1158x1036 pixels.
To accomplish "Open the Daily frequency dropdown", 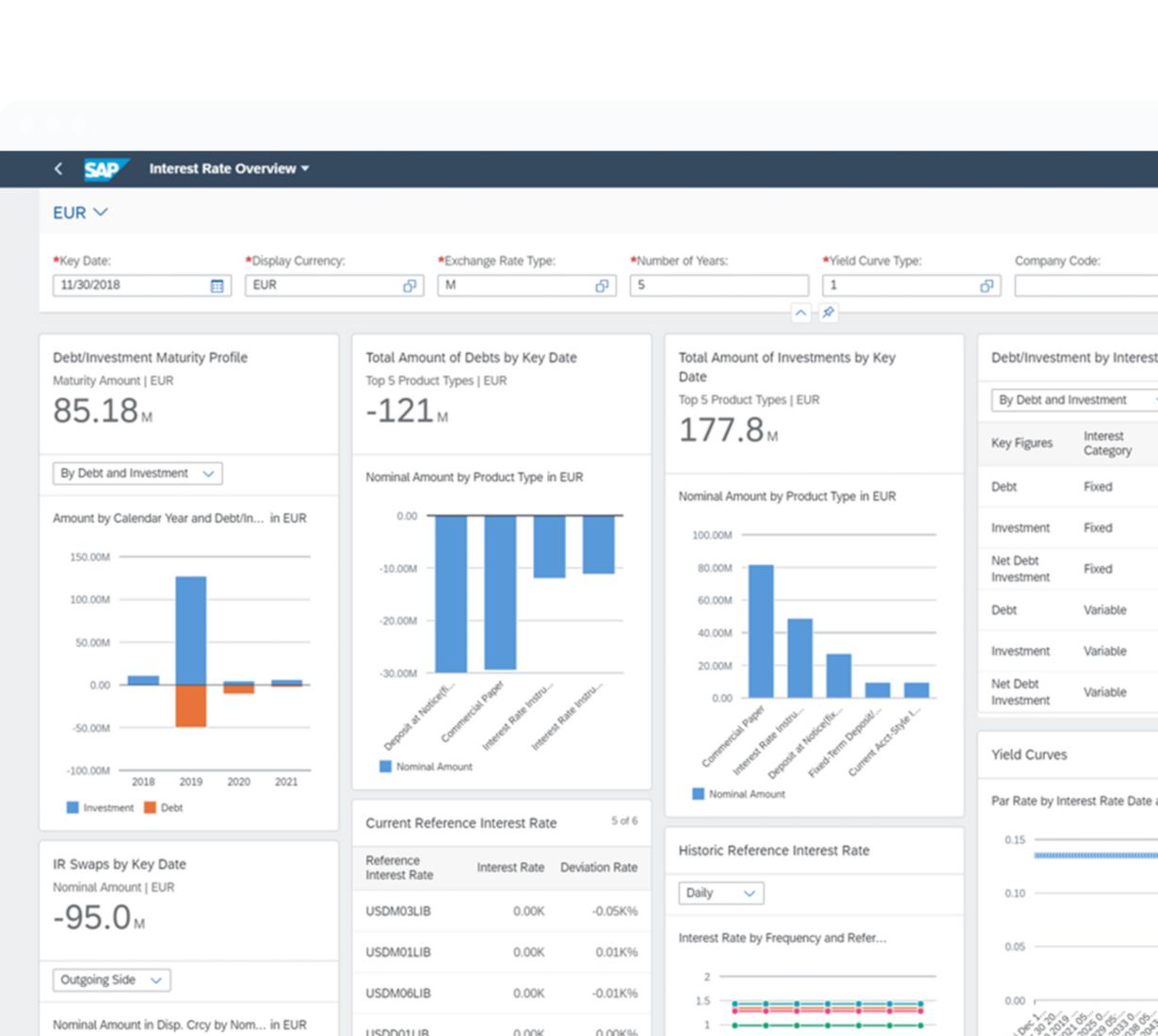I will pos(720,893).
